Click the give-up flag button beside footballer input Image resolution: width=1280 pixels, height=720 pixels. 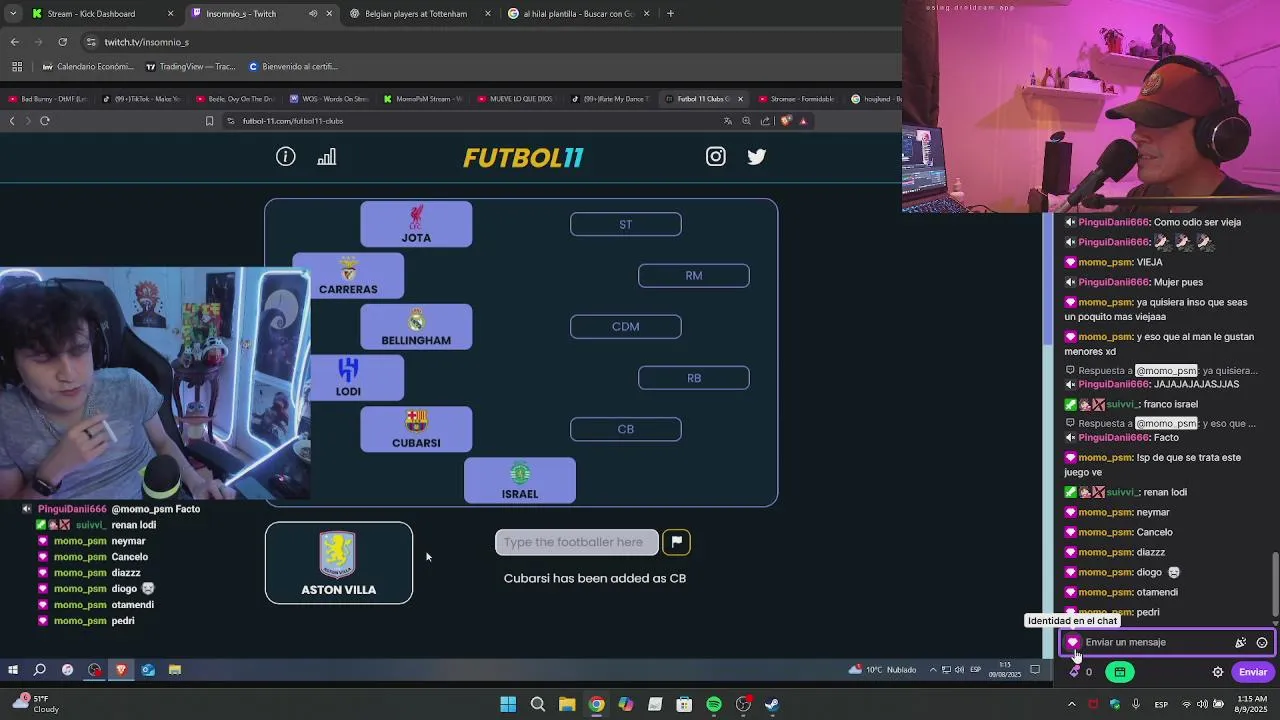click(x=677, y=542)
